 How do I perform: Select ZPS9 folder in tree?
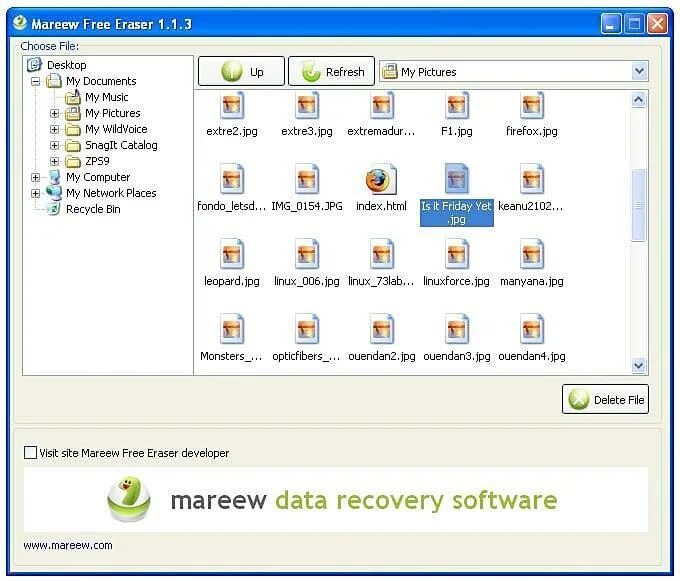coord(97,161)
